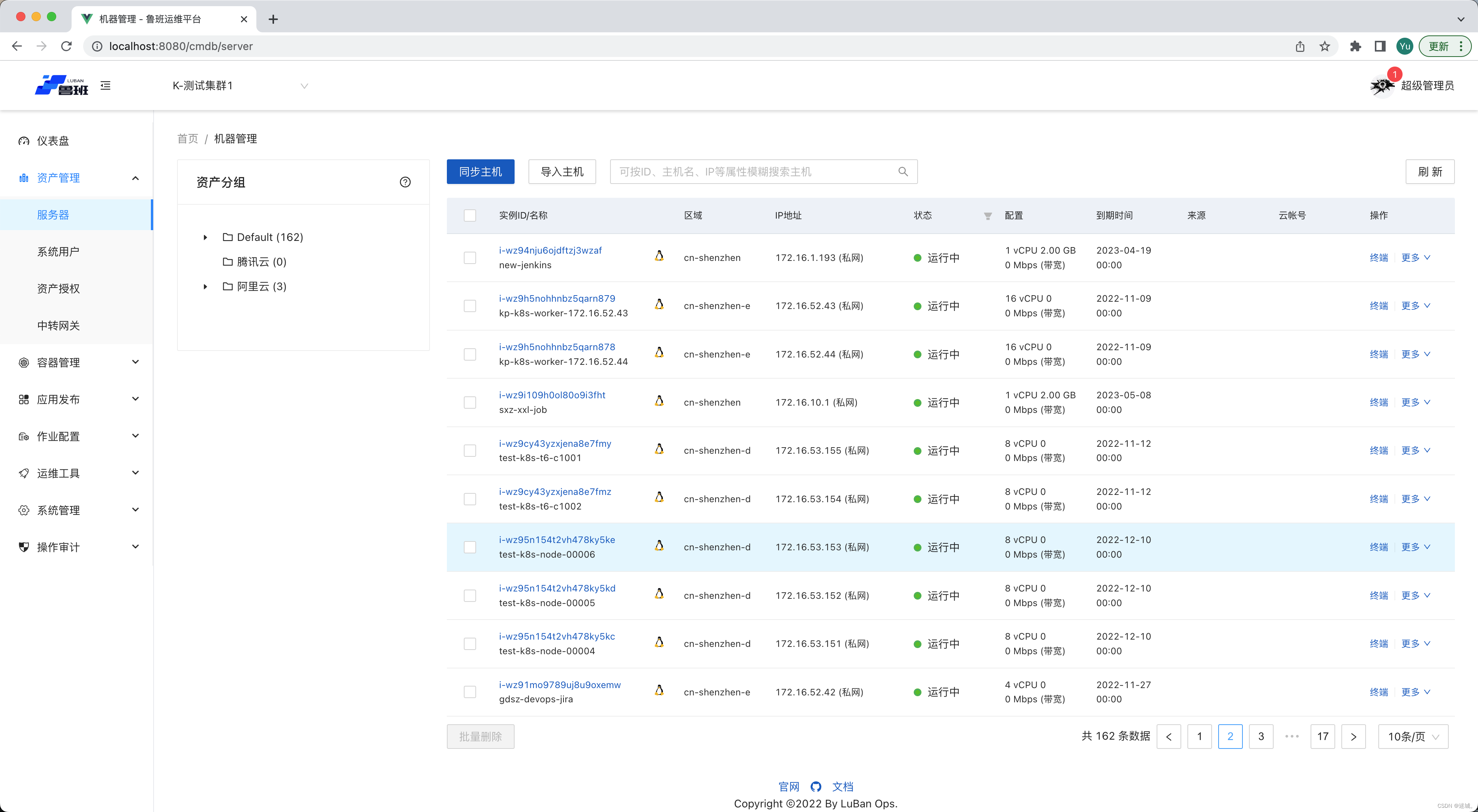Open the GitHub icon link in footer
The height and width of the screenshot is (812, 1478).
pos(816,787)
